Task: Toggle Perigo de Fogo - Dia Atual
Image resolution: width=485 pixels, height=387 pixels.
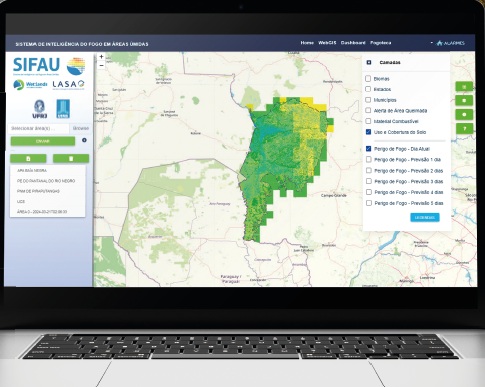Action: pyautogui.click(x=368, y=149)
